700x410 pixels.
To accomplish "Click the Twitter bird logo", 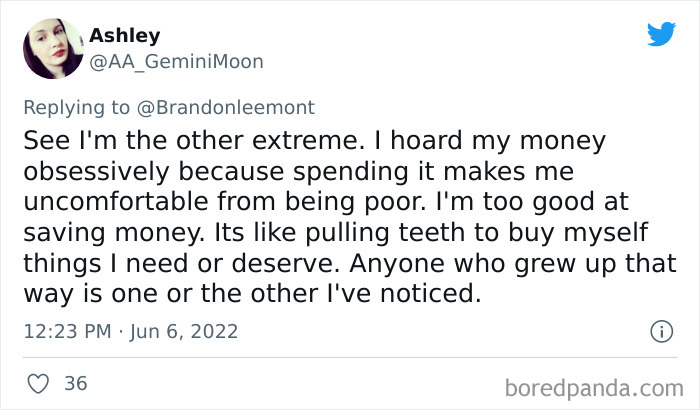I will [x=661, y=35].
